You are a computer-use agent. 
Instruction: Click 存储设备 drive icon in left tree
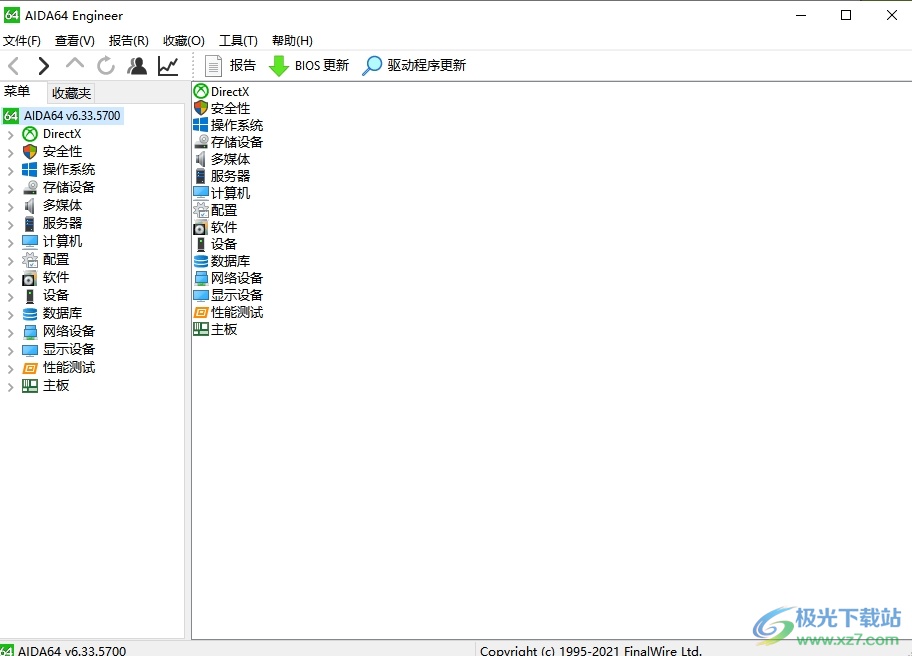[30, 187]
